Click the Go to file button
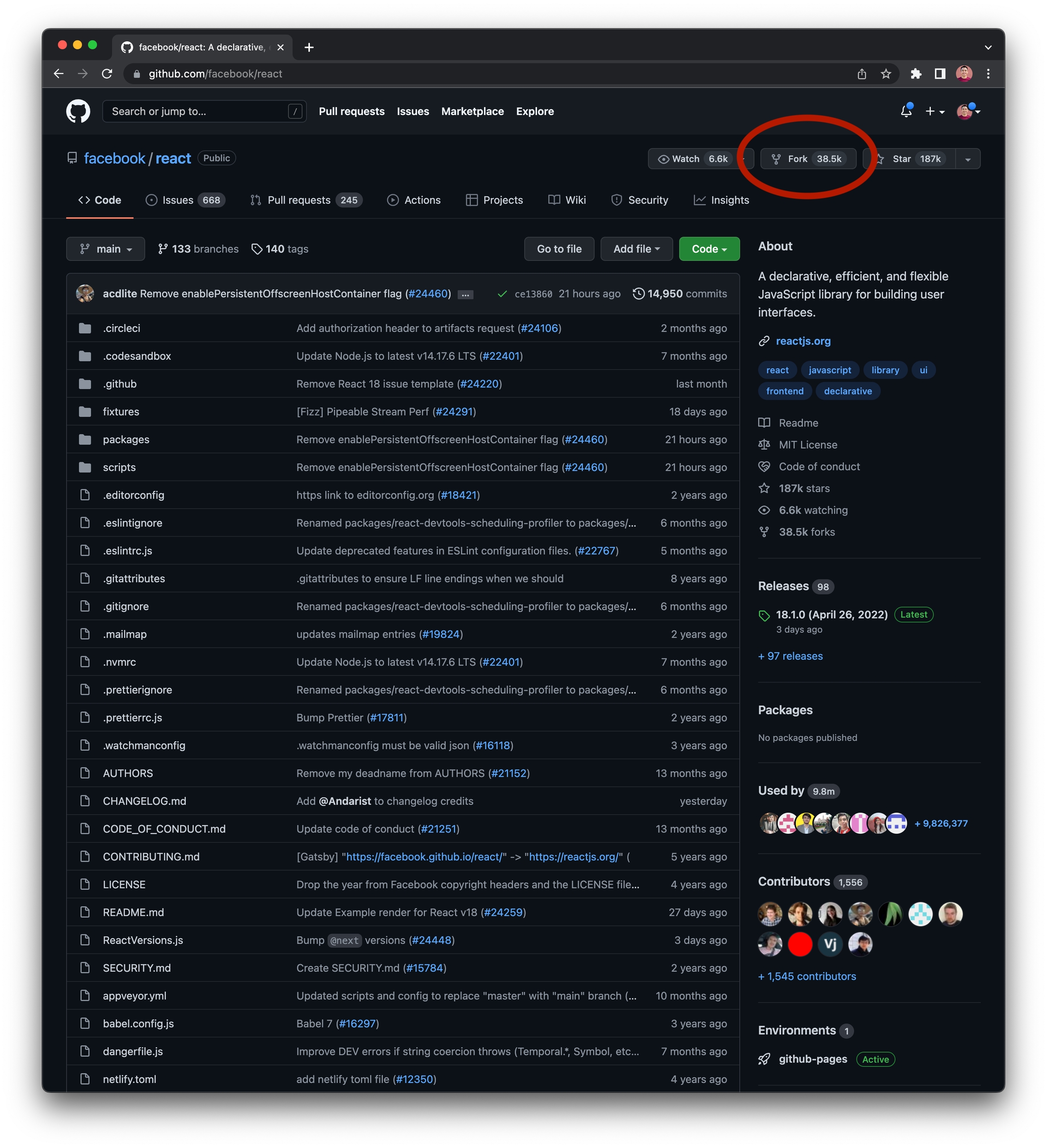Screen dimensions: 1047x1148 coord(559,249)
